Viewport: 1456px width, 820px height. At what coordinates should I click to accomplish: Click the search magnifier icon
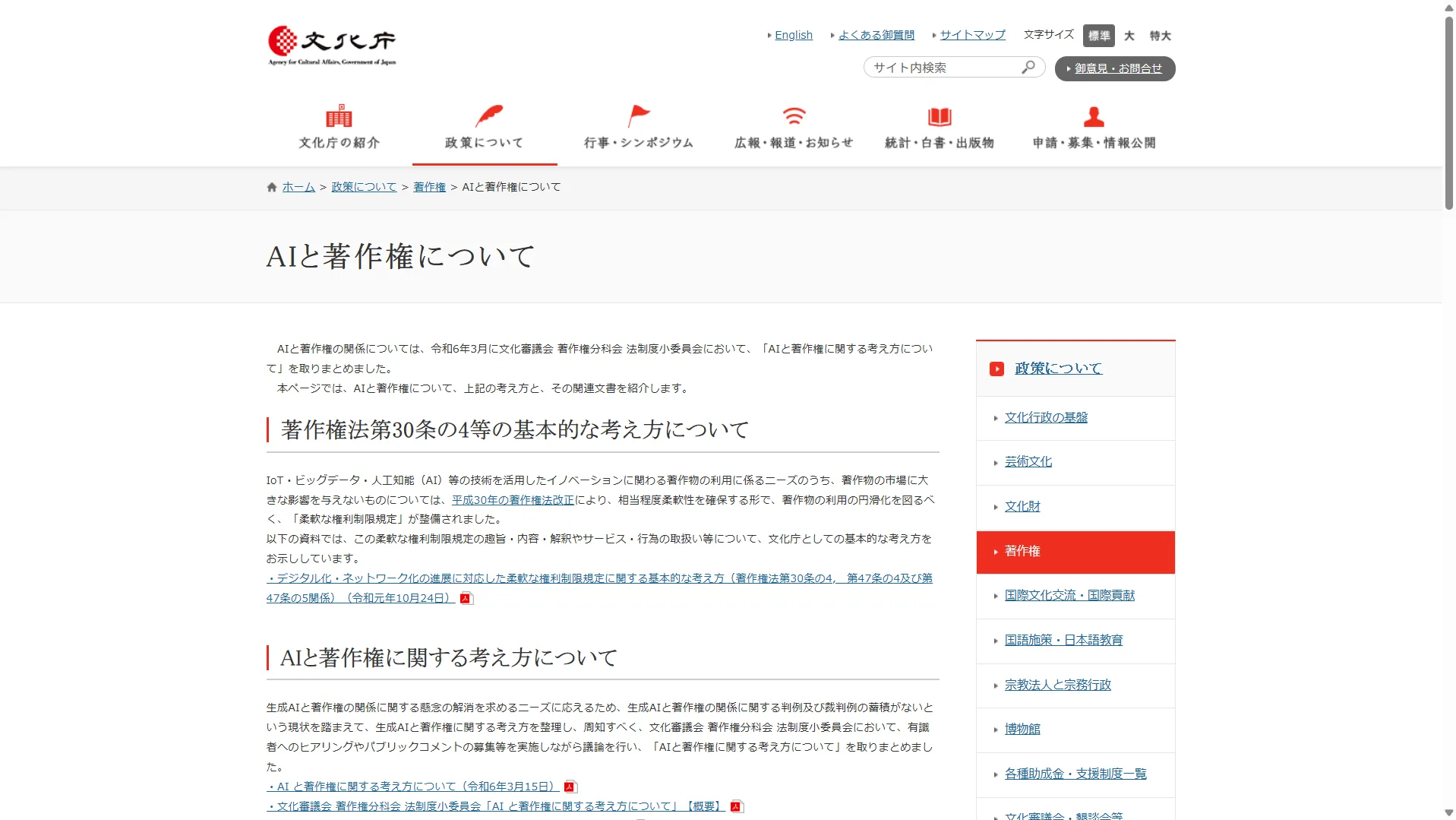[x=1028, y=68]
